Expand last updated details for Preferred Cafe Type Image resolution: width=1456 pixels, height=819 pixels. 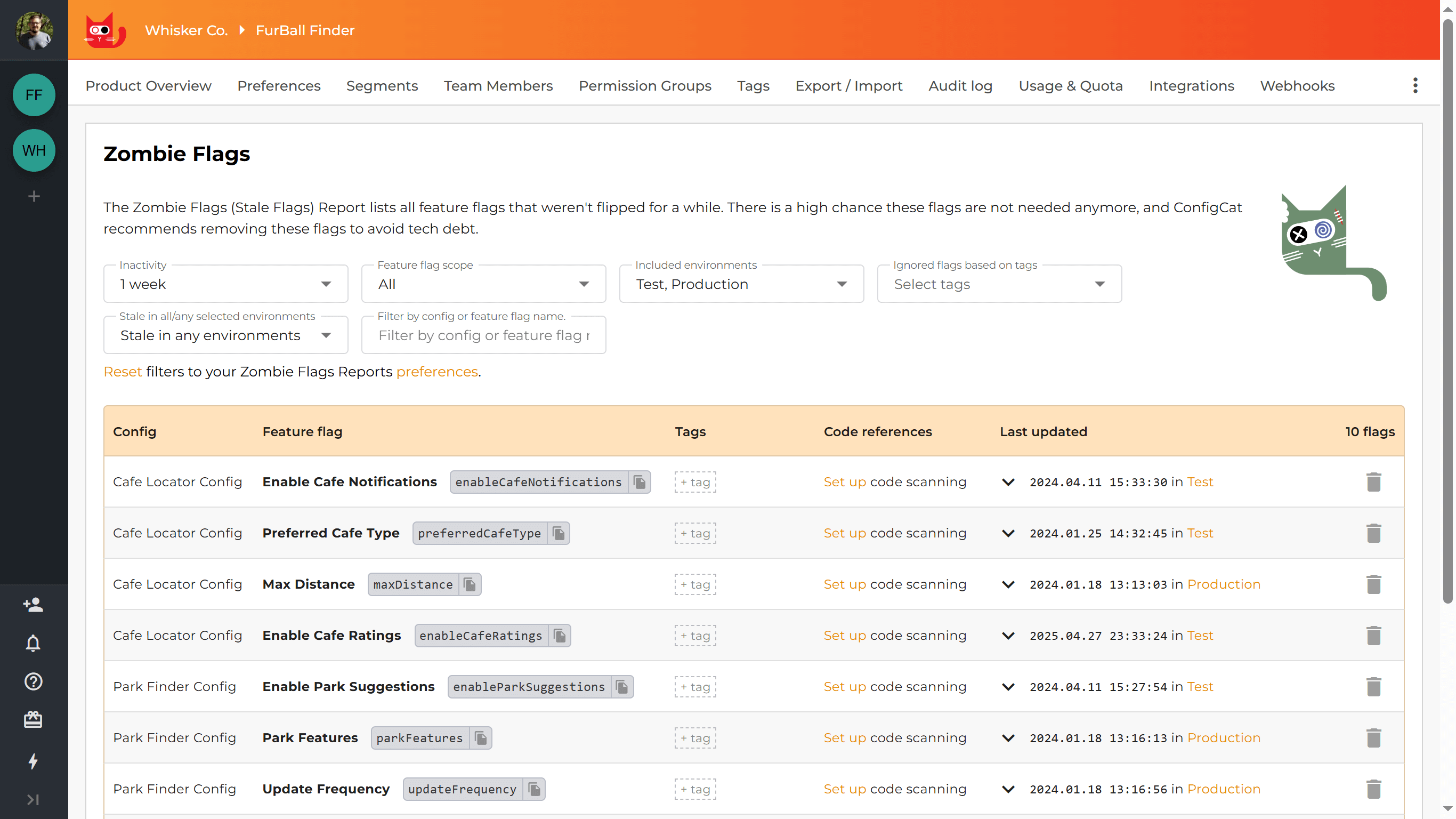coord(1008,533)
